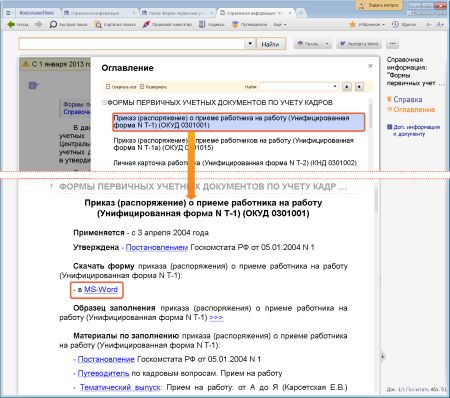Open the Тематический выпуск link
Screen dimensions: 450x398
(x=120, y=387)
